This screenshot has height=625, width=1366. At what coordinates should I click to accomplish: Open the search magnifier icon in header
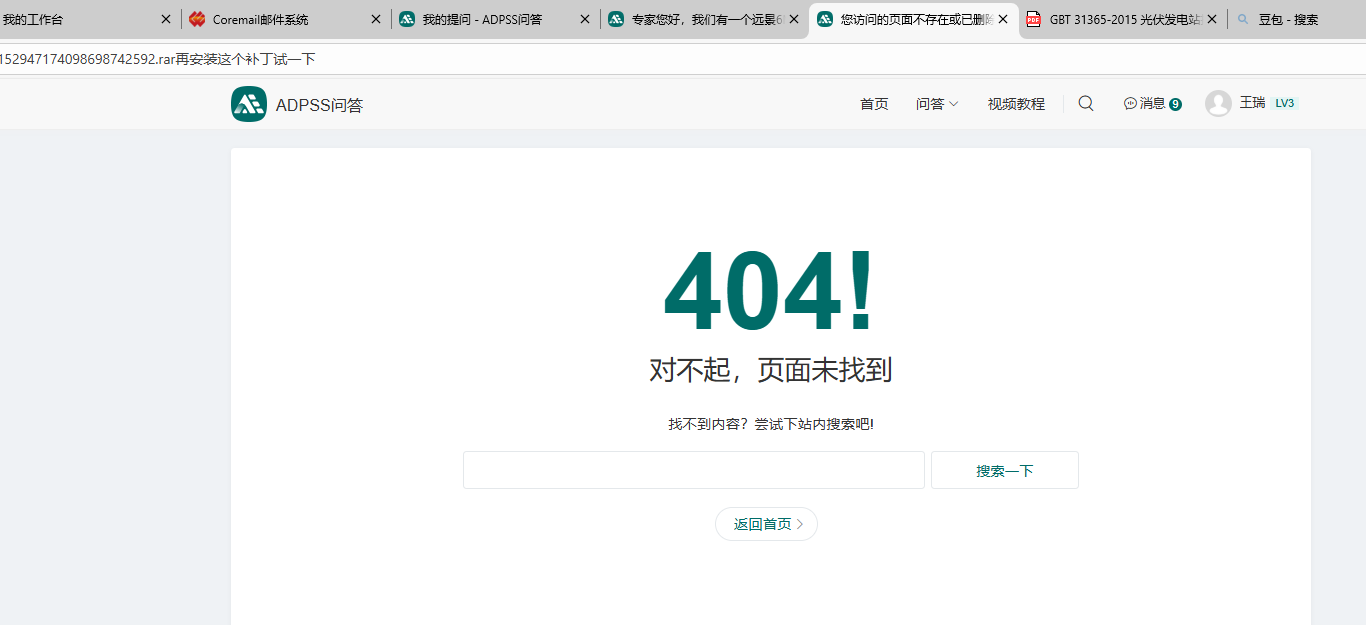pyautogui.click(x=1086, y=103)
